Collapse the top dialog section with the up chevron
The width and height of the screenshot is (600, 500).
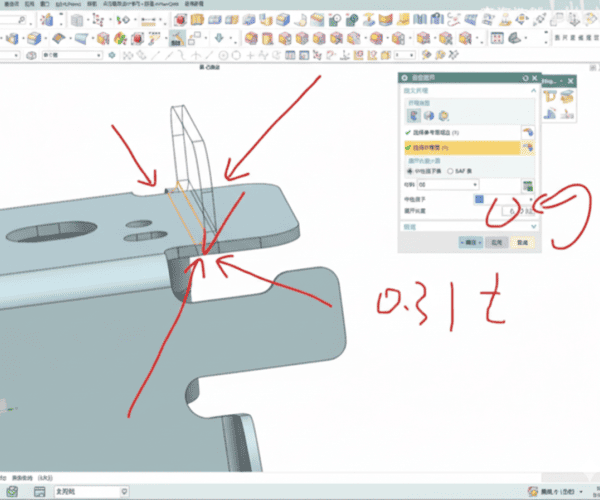click(x=533, y=91)
